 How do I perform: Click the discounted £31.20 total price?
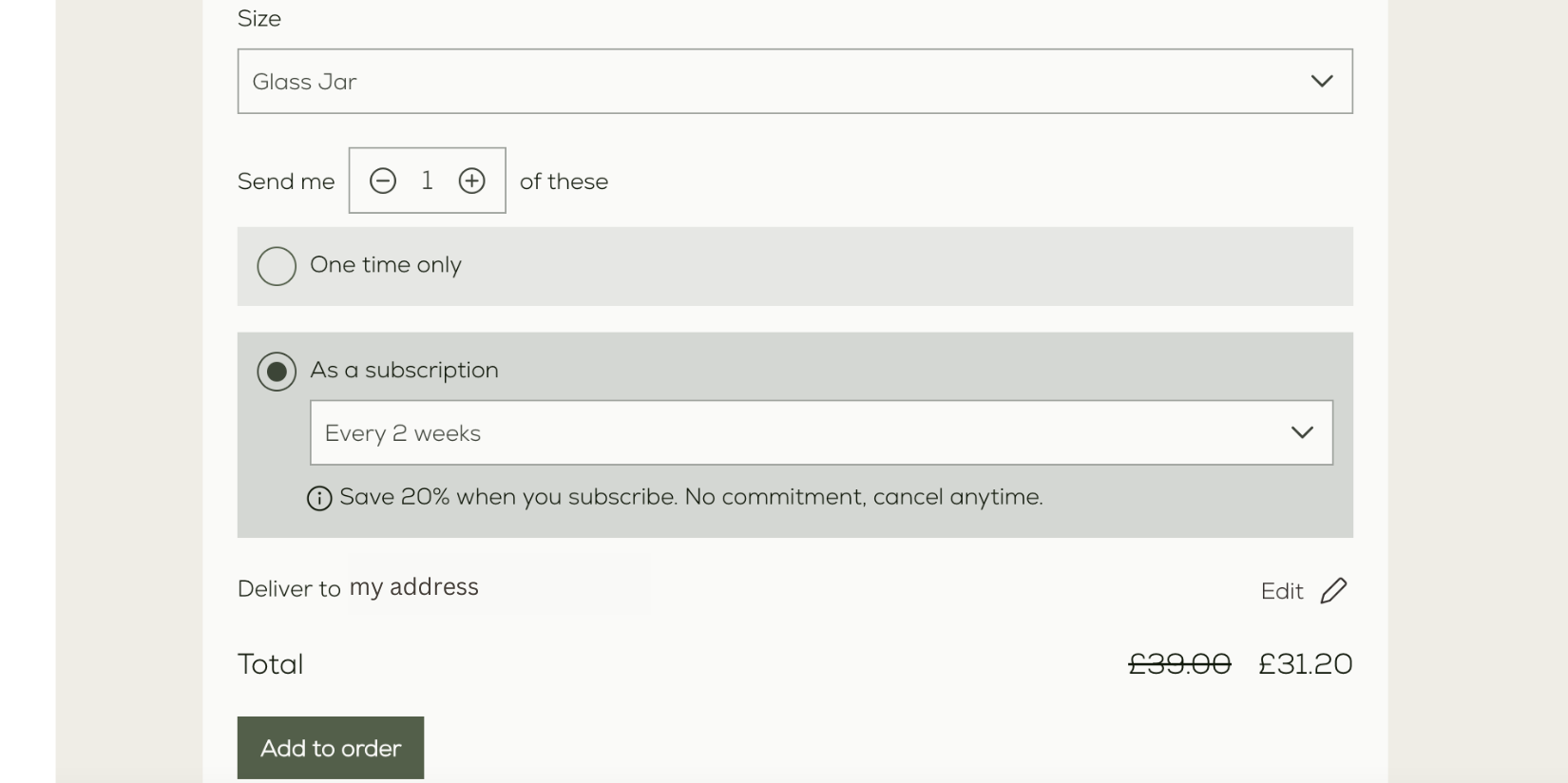[1306, 664]
